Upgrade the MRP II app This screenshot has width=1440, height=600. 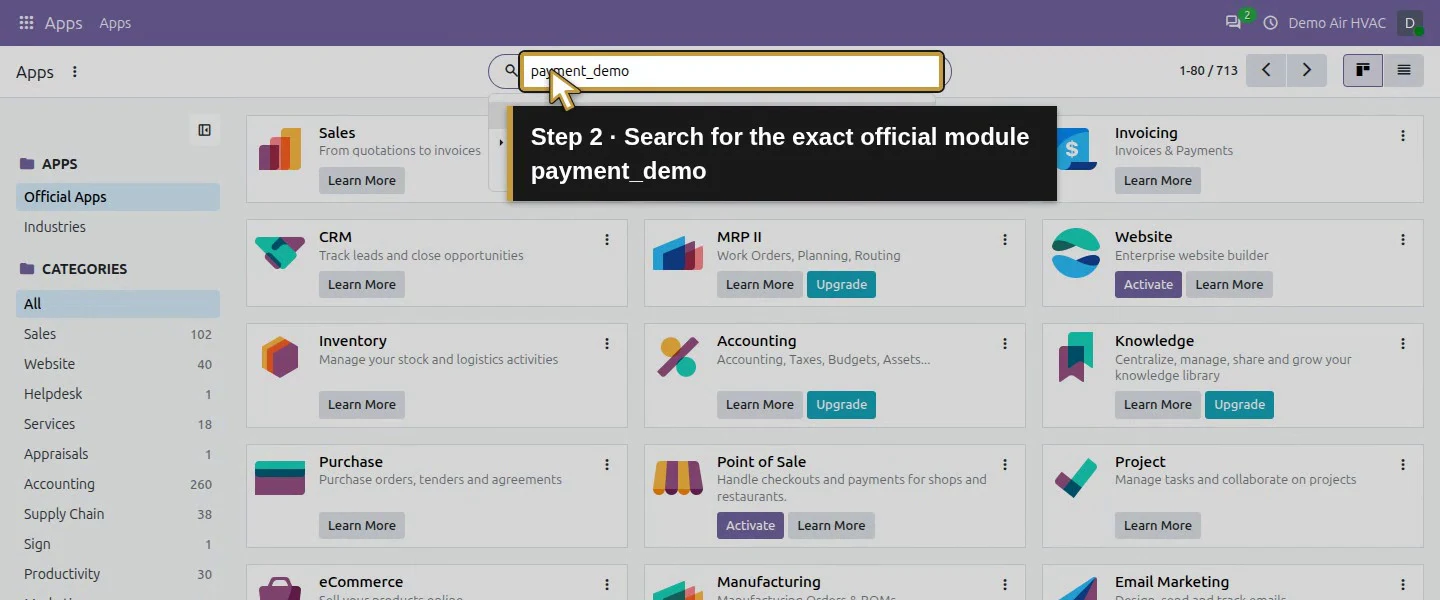coord(841,285)
